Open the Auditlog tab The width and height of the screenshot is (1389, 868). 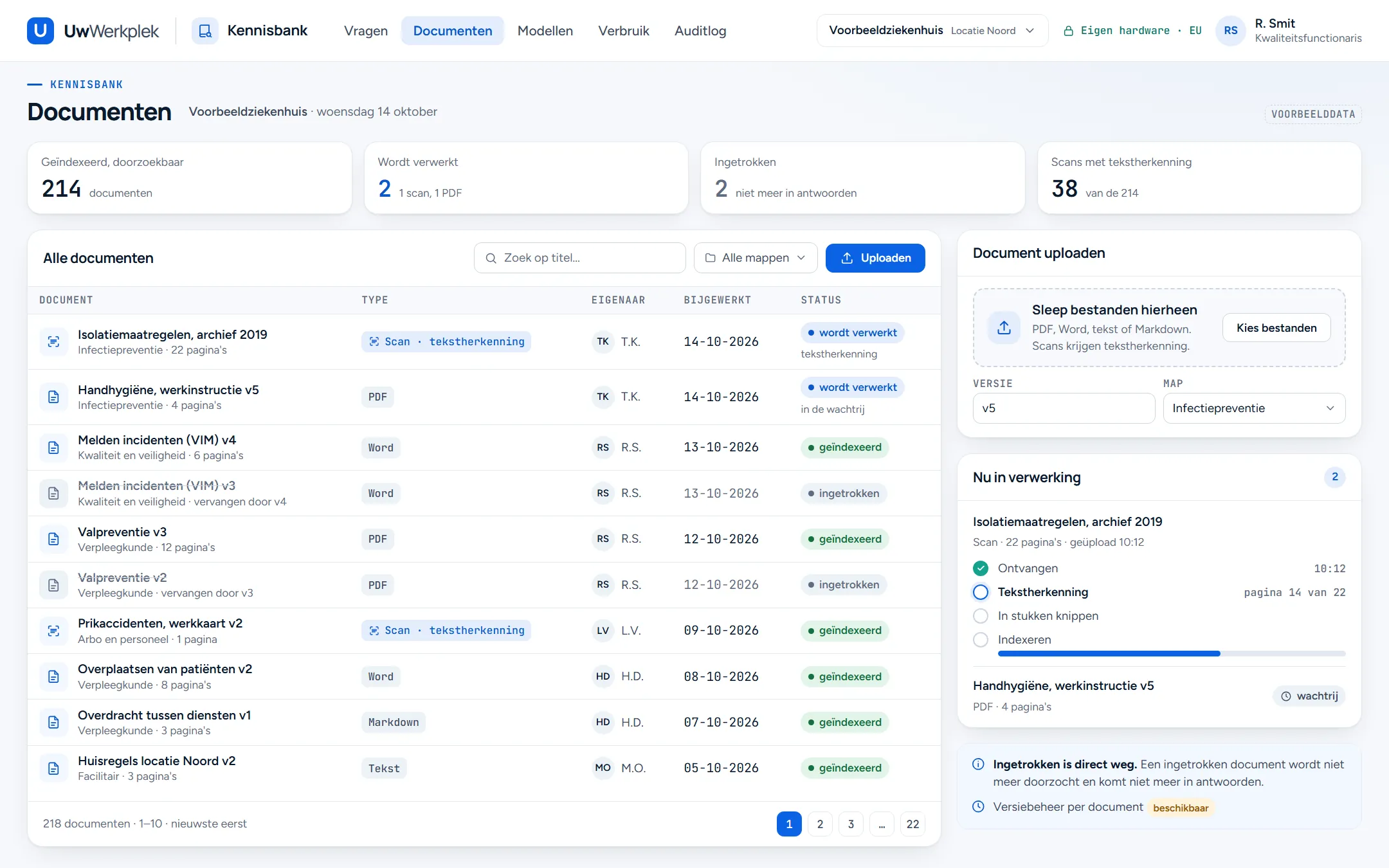(700, 31)
